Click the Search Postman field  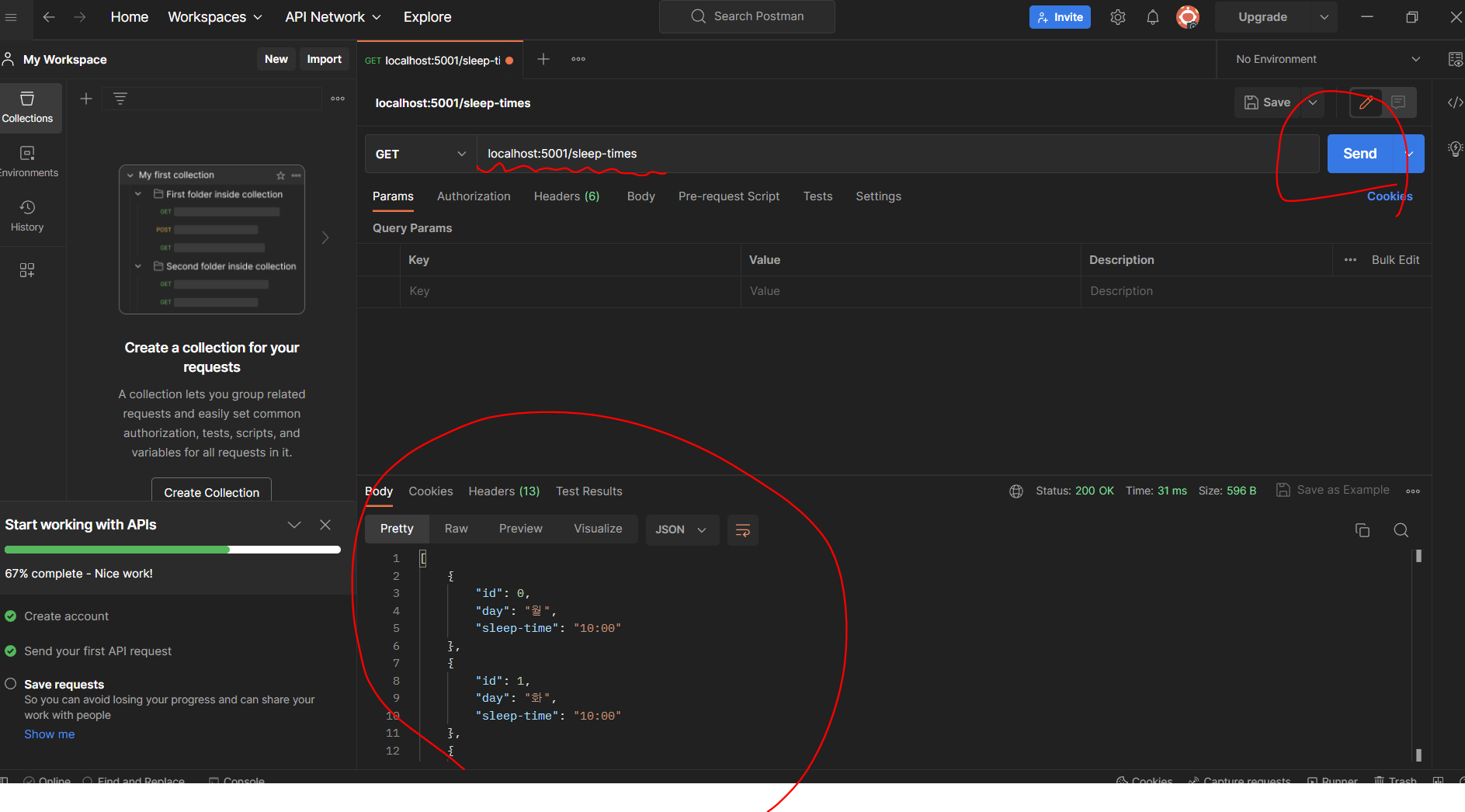point(747,16)
